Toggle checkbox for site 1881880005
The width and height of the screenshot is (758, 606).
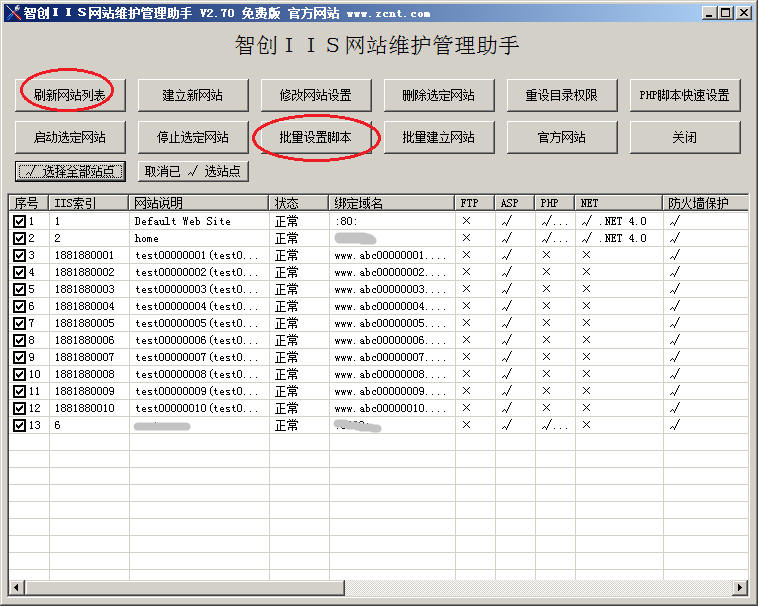click(x=19, y=323)
